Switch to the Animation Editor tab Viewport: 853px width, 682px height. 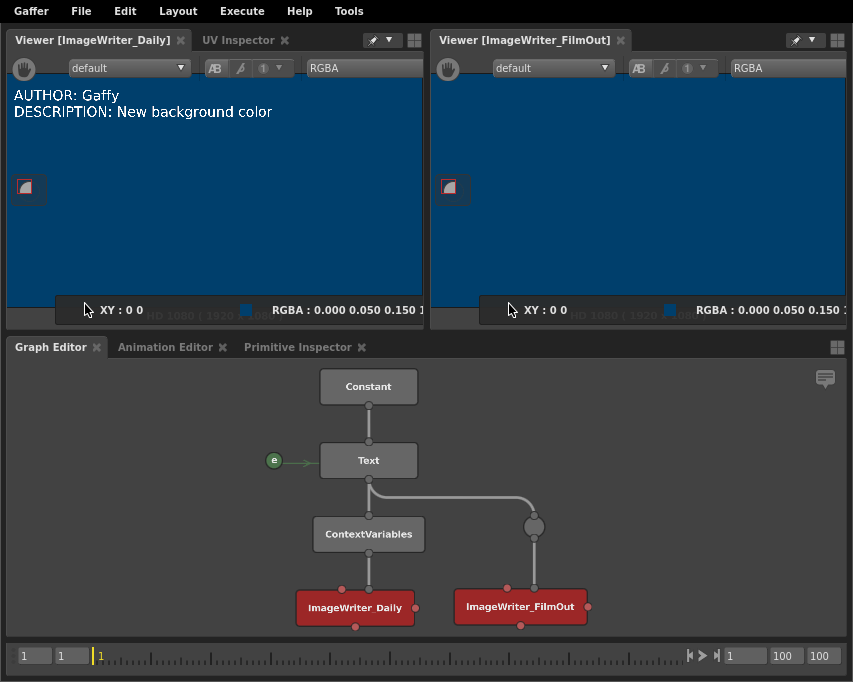(165, 348)
